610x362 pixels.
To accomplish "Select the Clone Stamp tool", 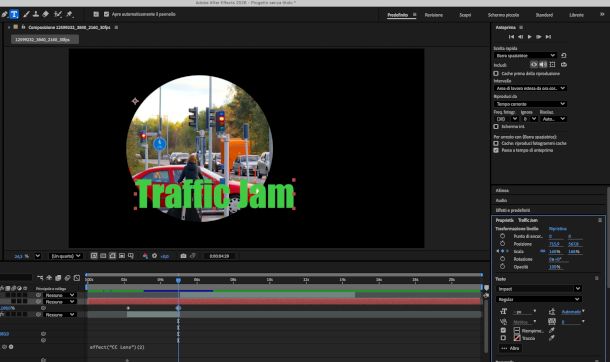I will click(36, 14).
